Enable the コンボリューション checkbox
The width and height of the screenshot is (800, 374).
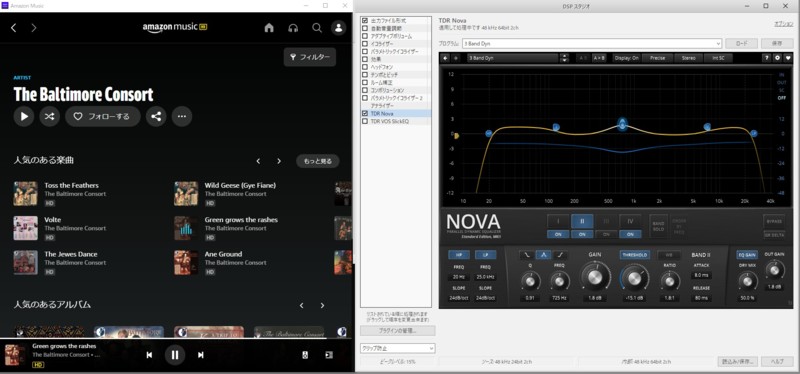(x=364, y=90)
